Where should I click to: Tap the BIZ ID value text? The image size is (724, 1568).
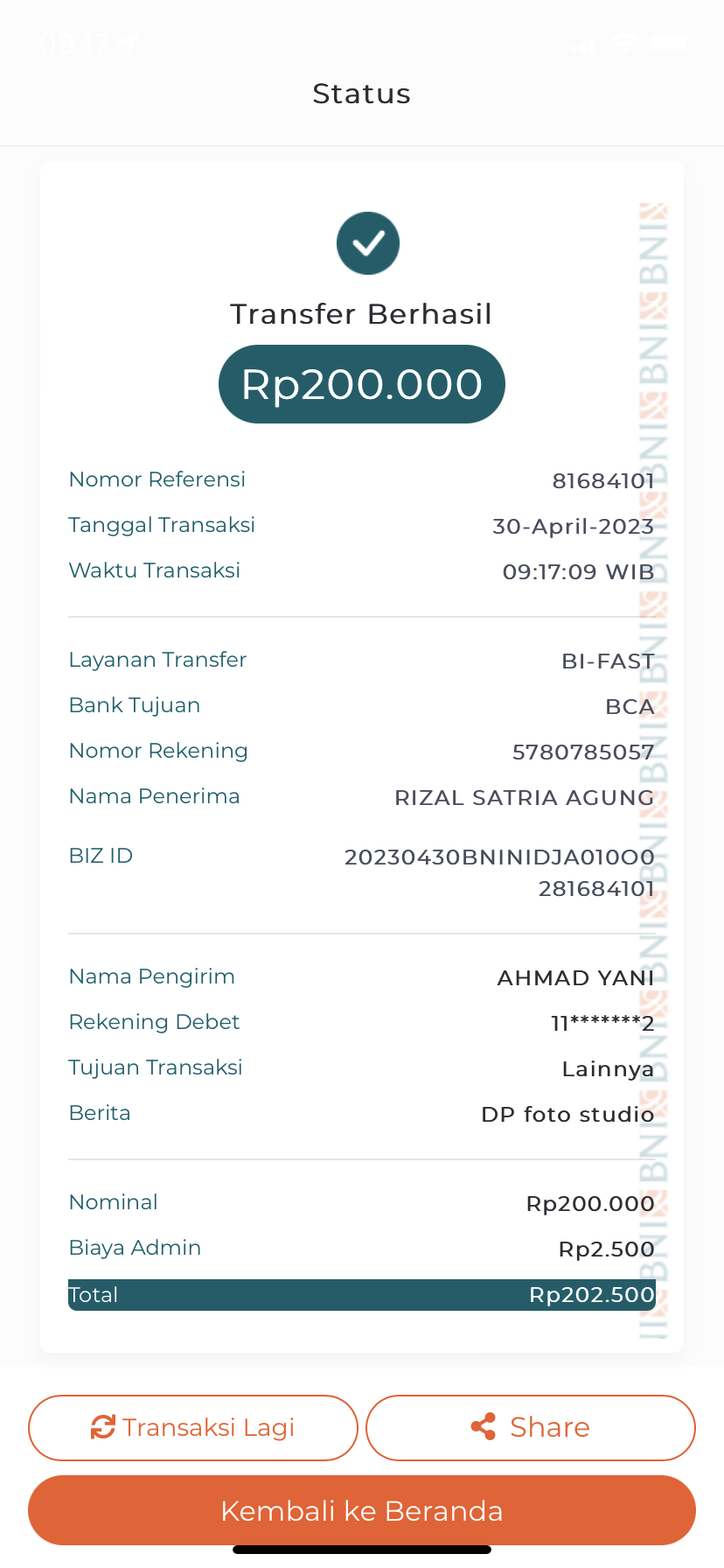pyautogui.click(x=499, y=872)
